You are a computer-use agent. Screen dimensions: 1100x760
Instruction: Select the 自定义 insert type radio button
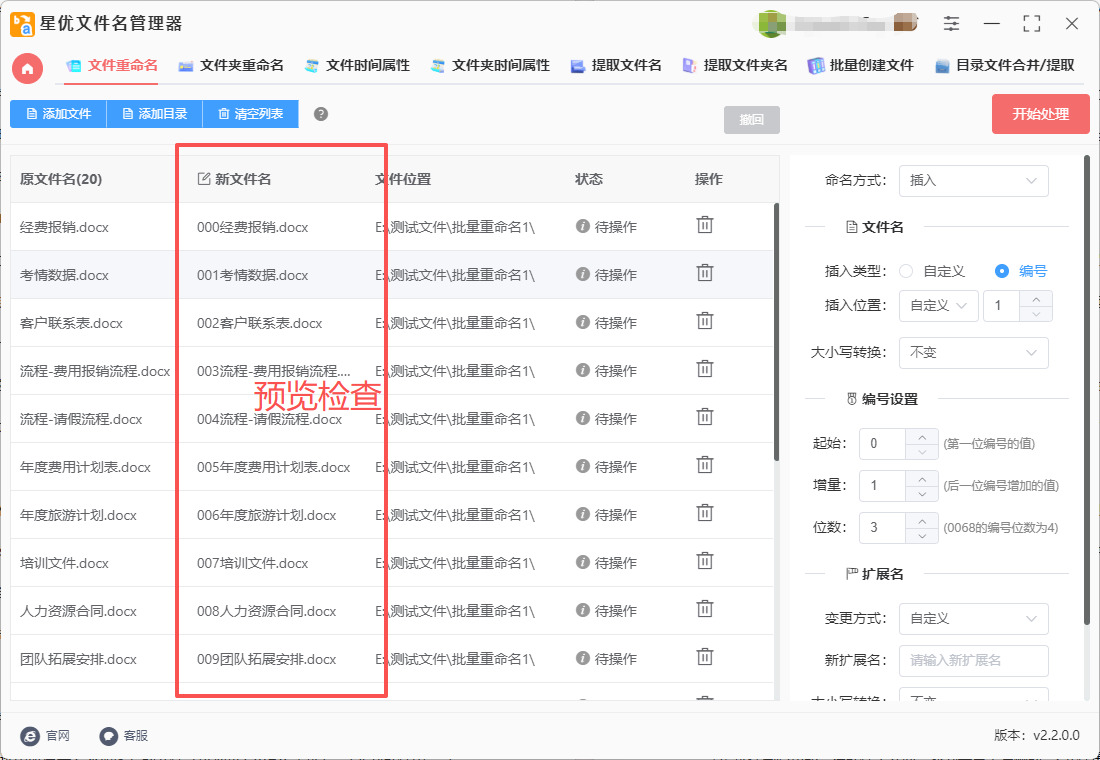point(906,271)
